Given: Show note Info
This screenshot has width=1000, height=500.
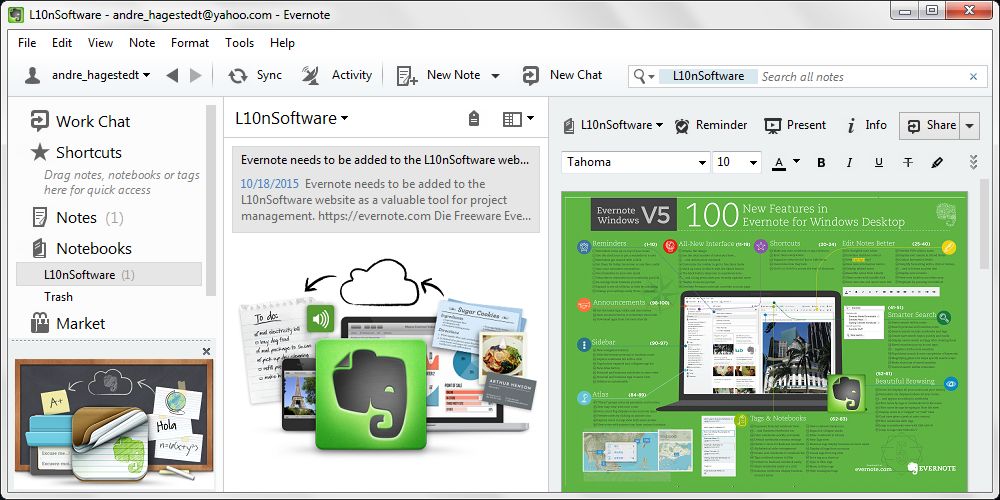Looking at the screenshot, I should tap(867, 125).
